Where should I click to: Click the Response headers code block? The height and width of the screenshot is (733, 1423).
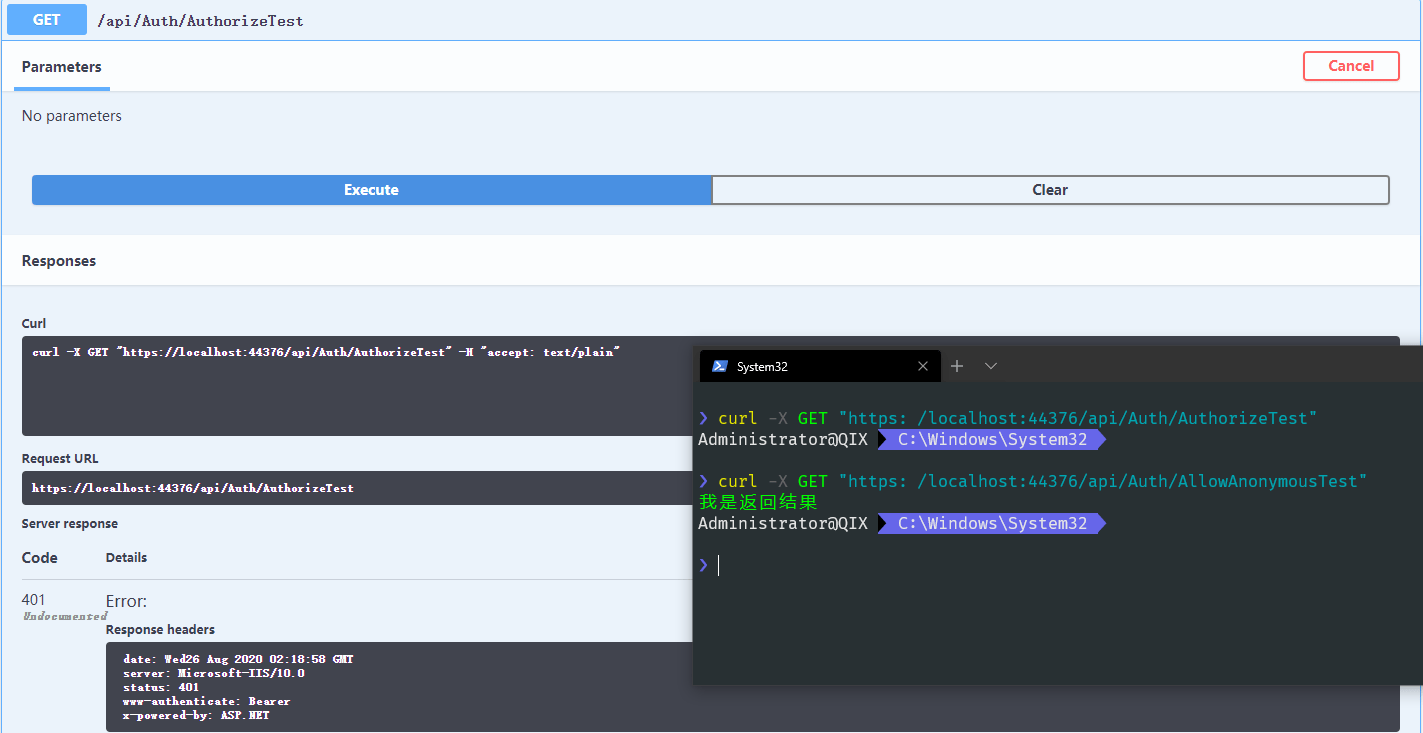click(400, 687)
